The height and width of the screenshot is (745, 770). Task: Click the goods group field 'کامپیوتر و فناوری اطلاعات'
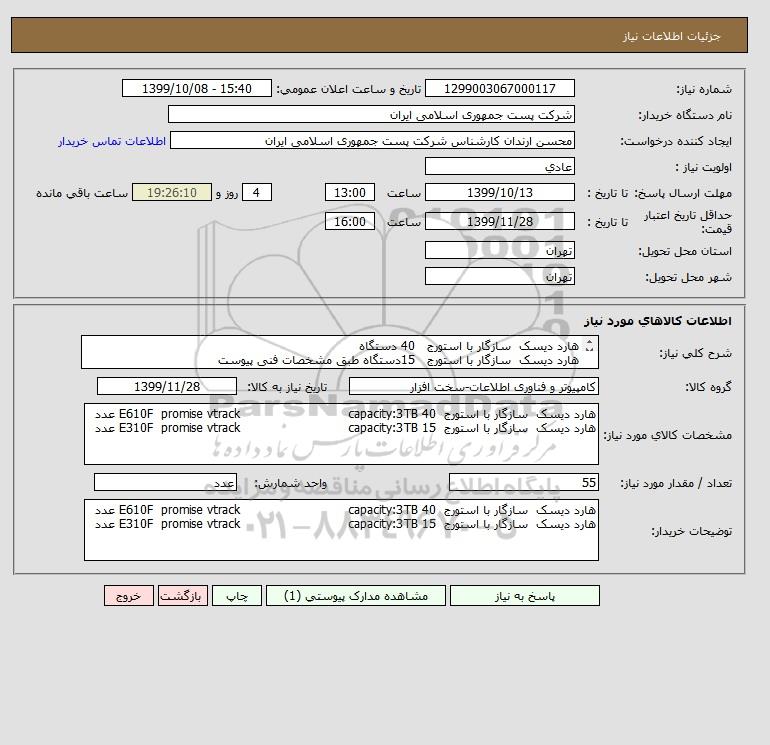pos(474,386)
